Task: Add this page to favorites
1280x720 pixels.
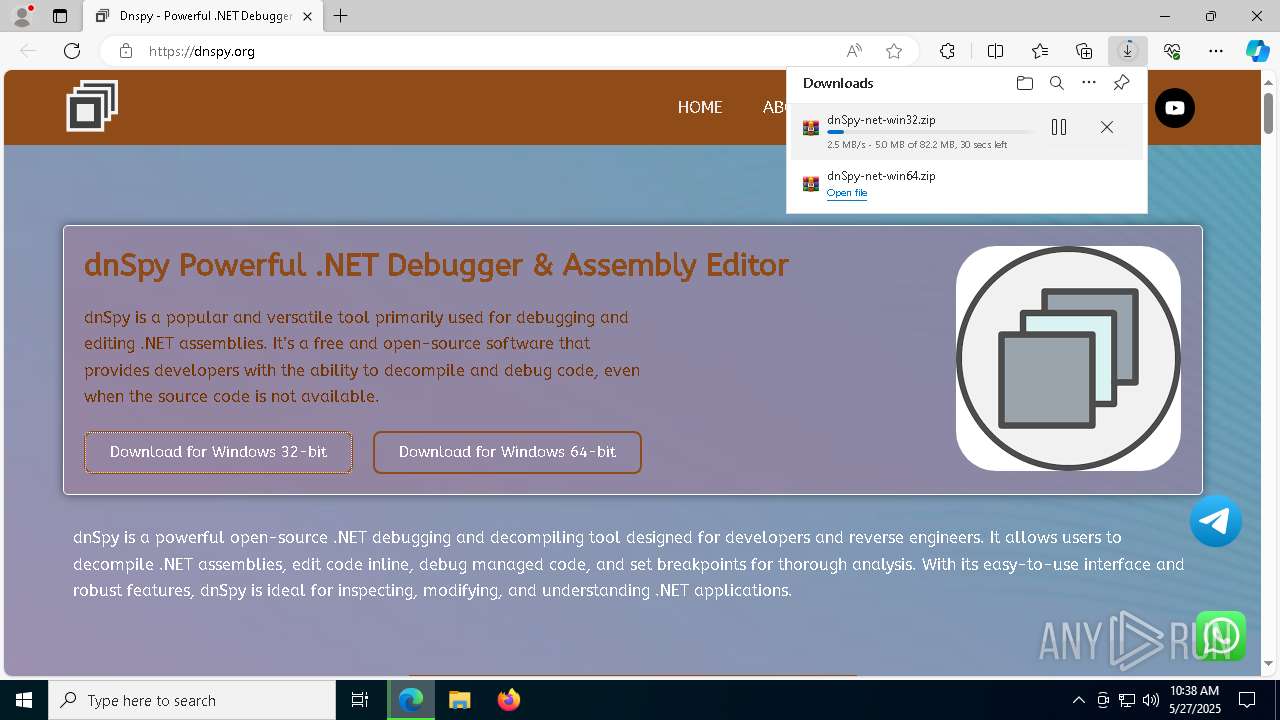Action: (894, 51)
